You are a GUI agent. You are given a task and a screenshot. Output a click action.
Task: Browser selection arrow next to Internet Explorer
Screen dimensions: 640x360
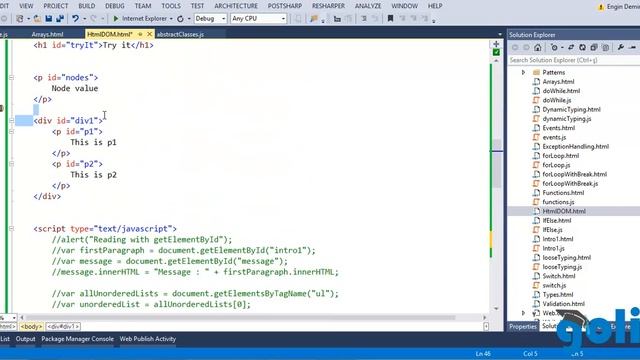(171, 19)
